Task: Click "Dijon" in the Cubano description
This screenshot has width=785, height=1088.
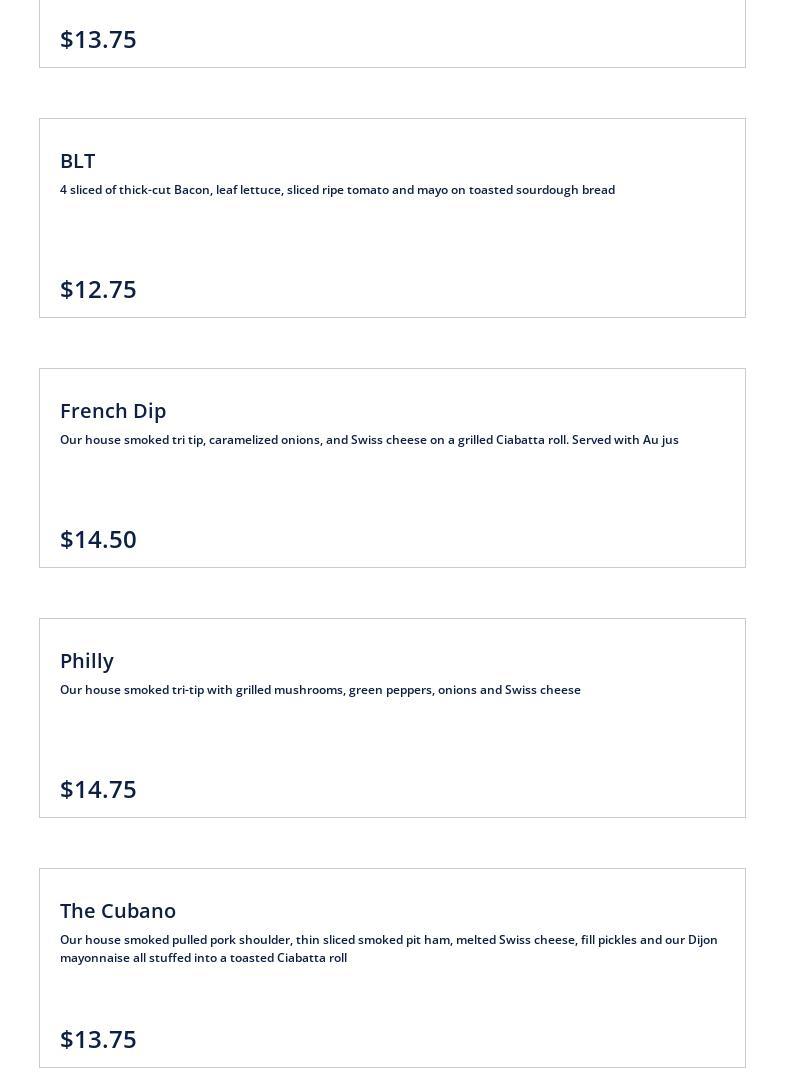Action: point(702,940)
